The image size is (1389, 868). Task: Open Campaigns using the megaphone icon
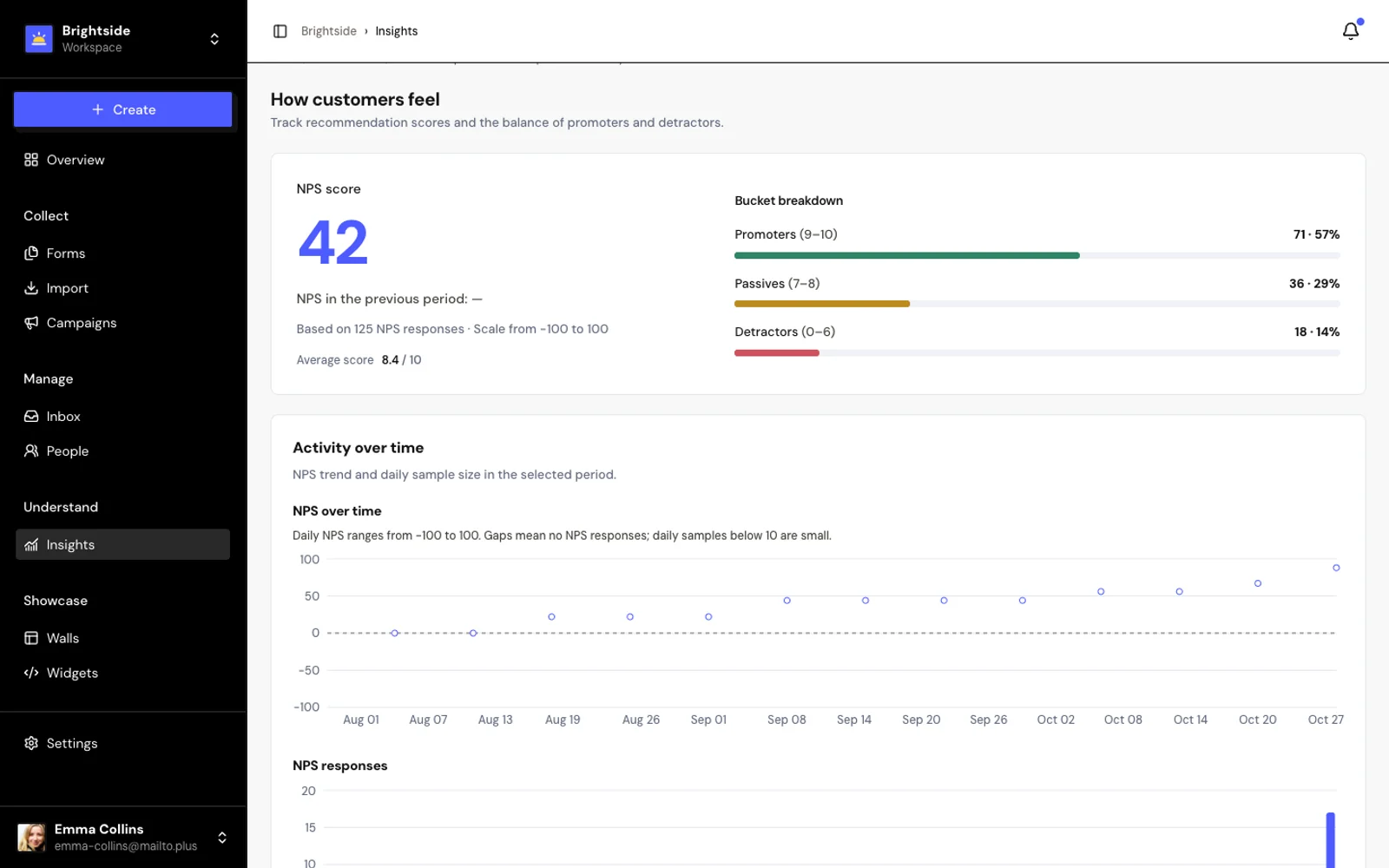pyautogui.click(x=31, y=323)
